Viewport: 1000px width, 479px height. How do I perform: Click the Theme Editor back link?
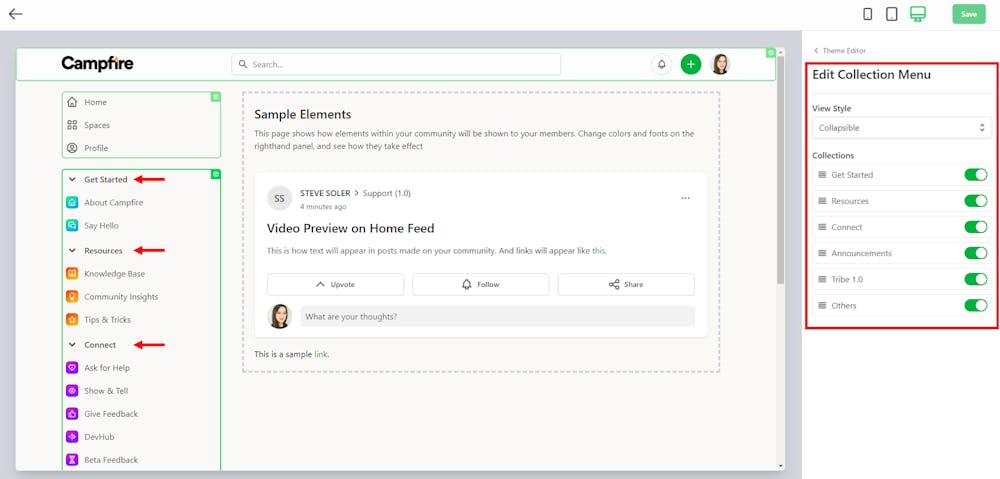pyautogui.click(x=840, y=50)
